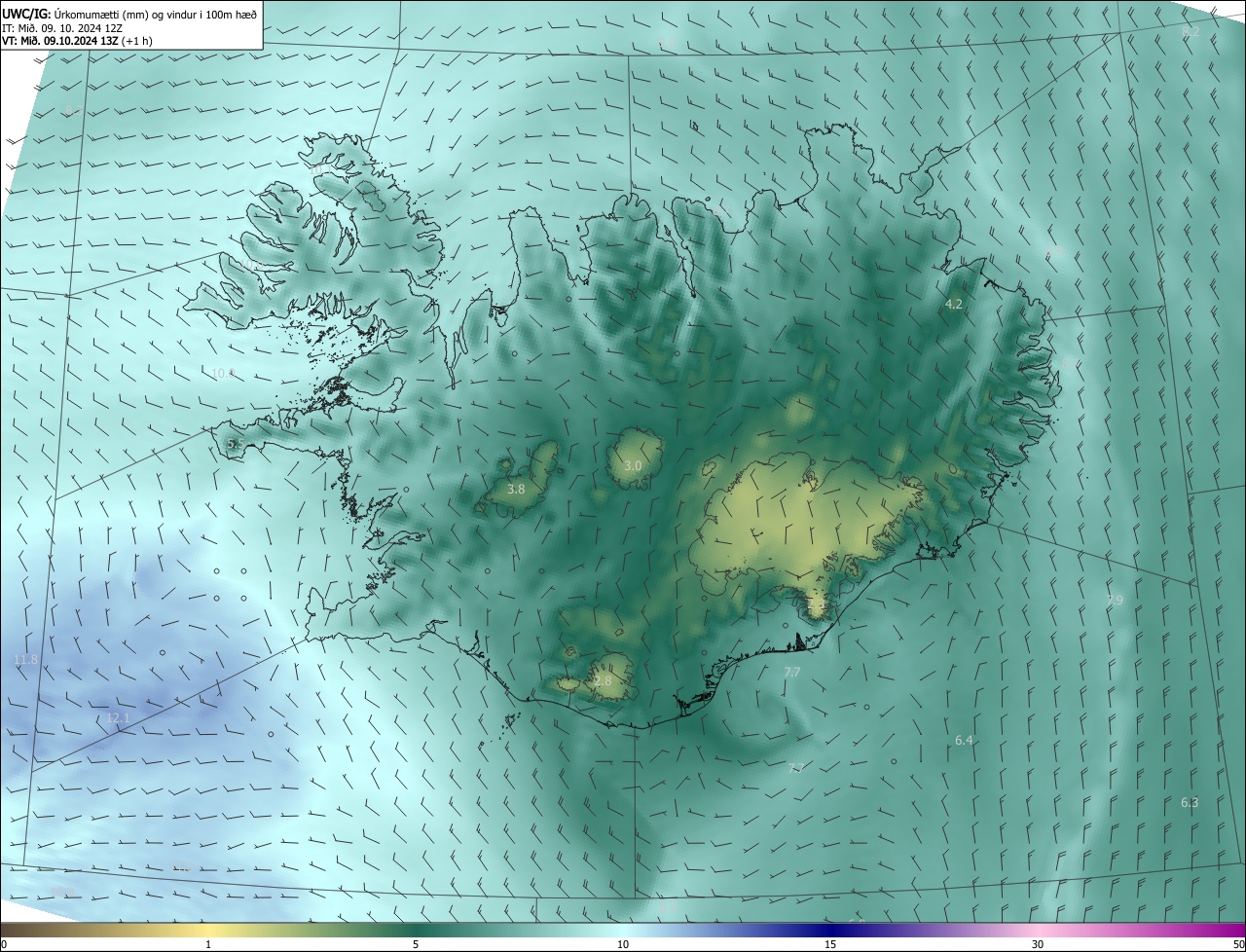Click the 2.8 value on Mýrdalsjökull glacier
The image size is (1246, 952).
pyautogui.click(x=603, y=681)
